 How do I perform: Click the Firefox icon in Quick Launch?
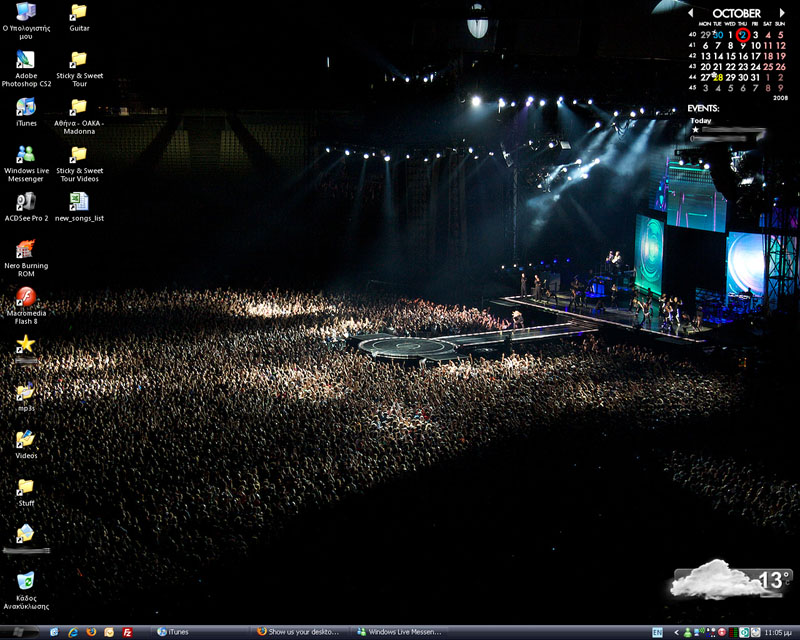pyautogui.click(x=91, y=632)
